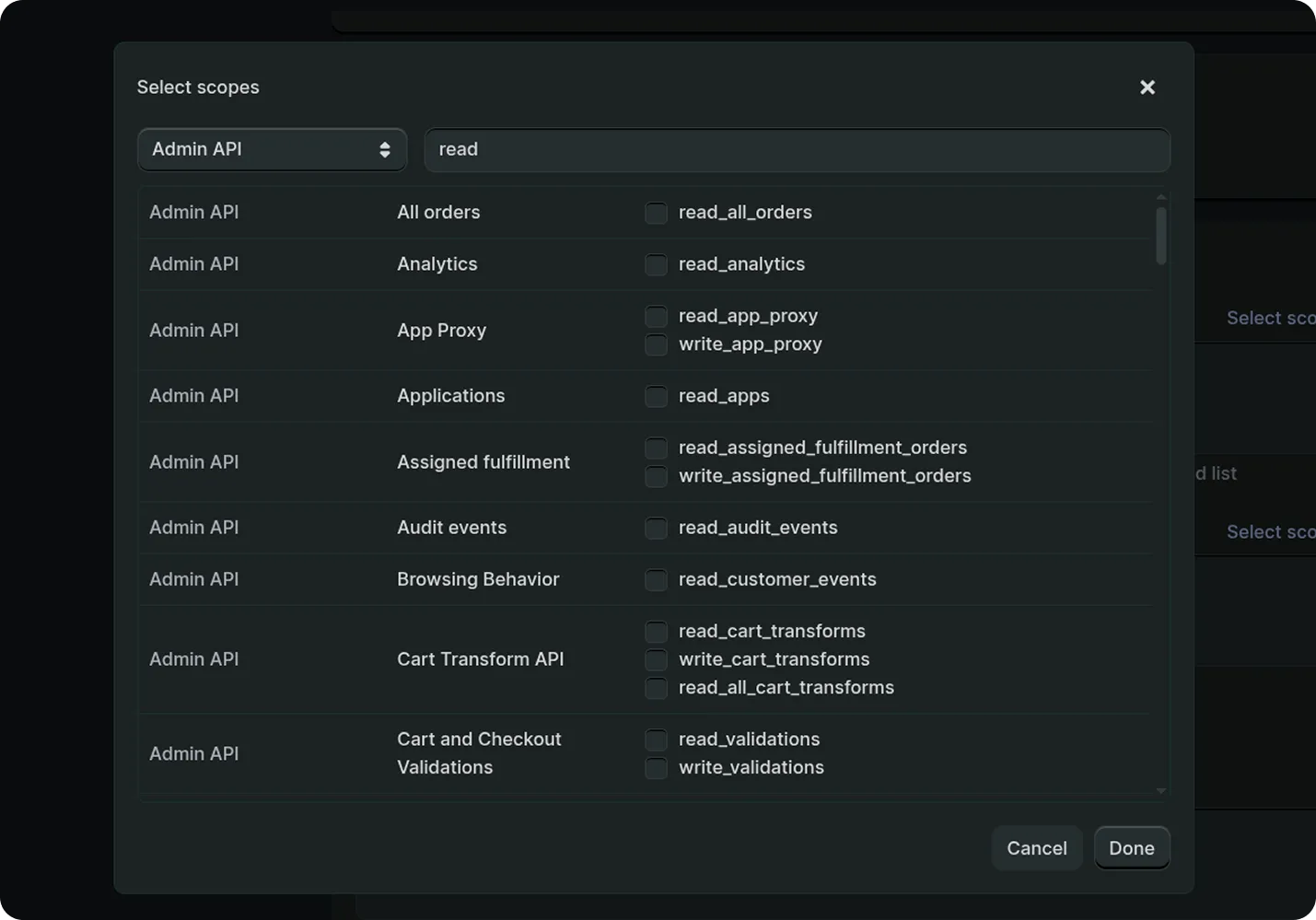Click the Cancel button
Screen dimensions: 1316x920
tap(1036, 848)
